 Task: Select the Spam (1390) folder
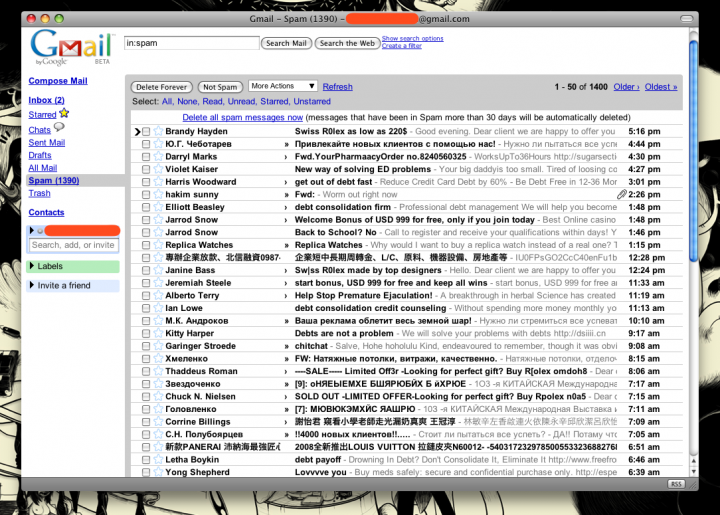(x=54, y=180)
